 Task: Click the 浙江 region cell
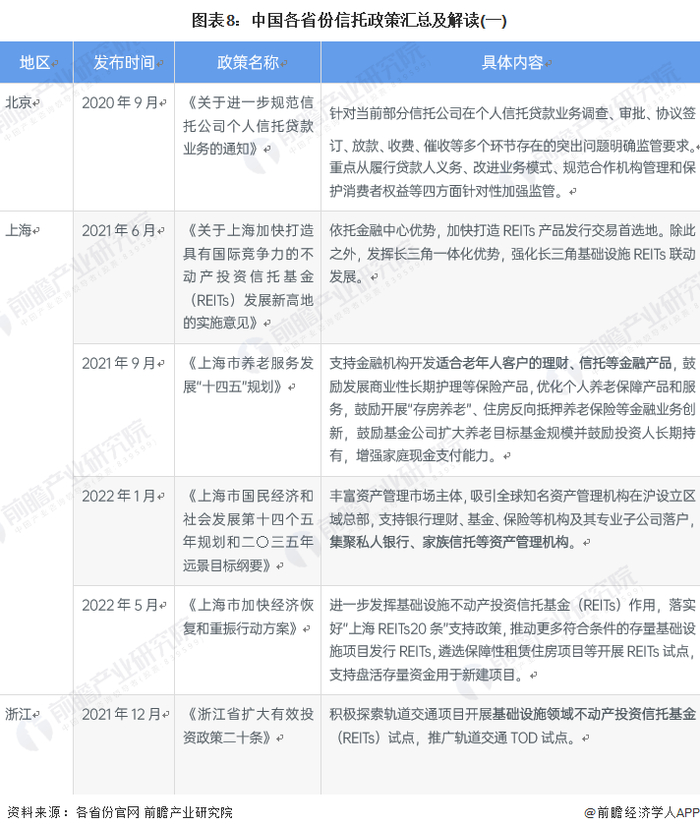36,745
